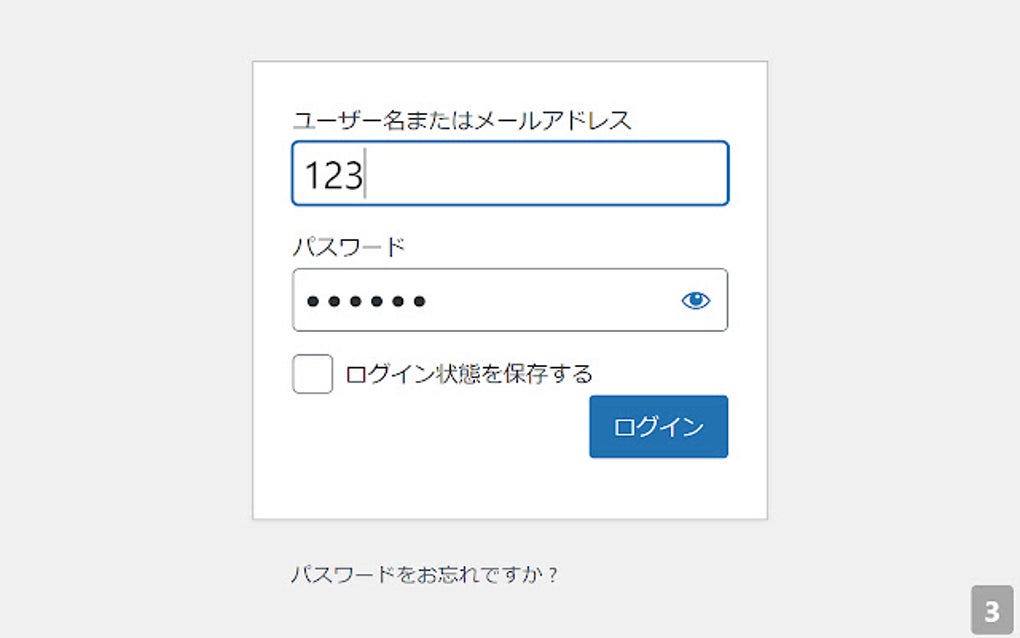Submit the login form
Viewport: 1020px width, 638px height.
click(x=658, y=426)
